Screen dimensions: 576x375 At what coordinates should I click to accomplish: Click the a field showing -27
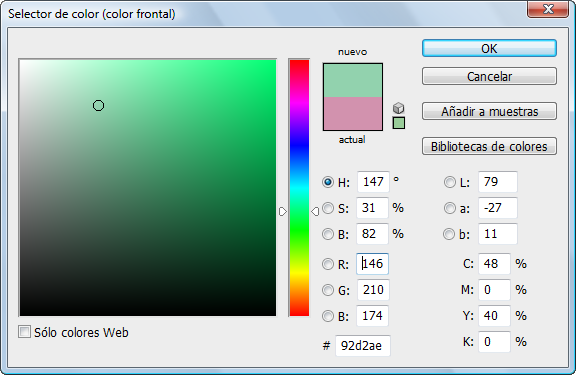pos(498,208)
